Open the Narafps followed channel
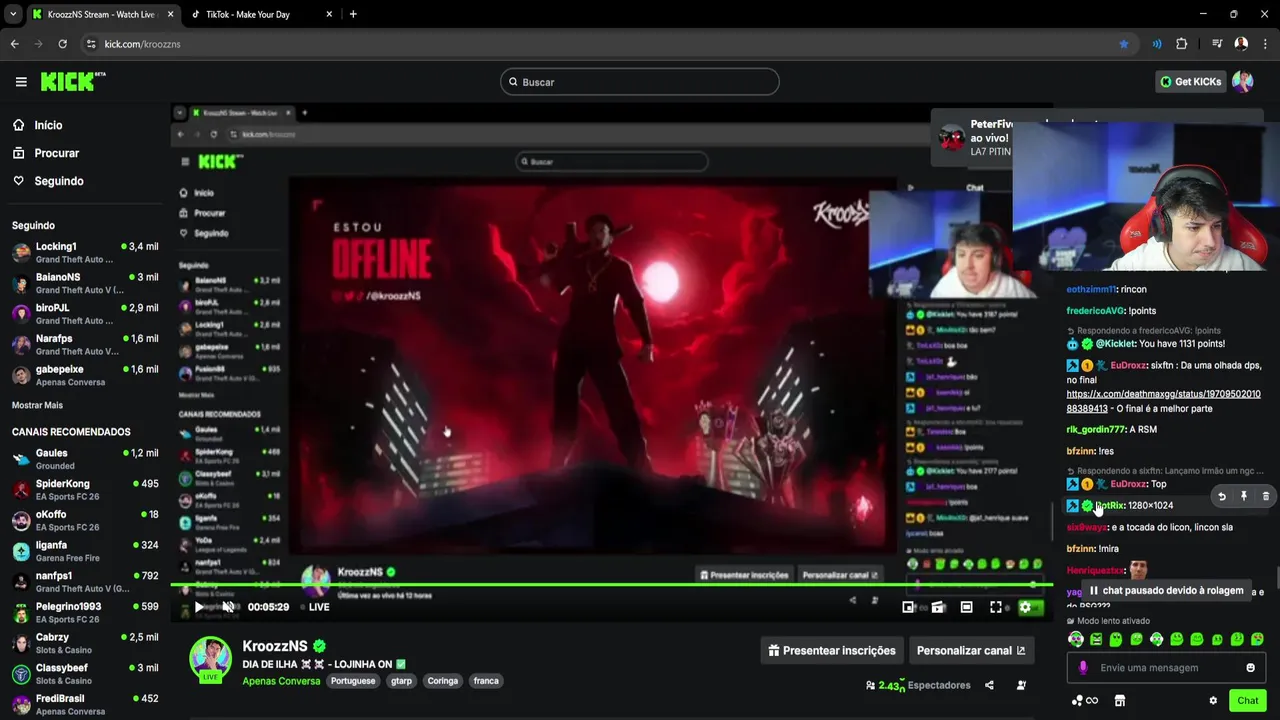The height and width of the screenshot is (720, 1280). [84, 345]
